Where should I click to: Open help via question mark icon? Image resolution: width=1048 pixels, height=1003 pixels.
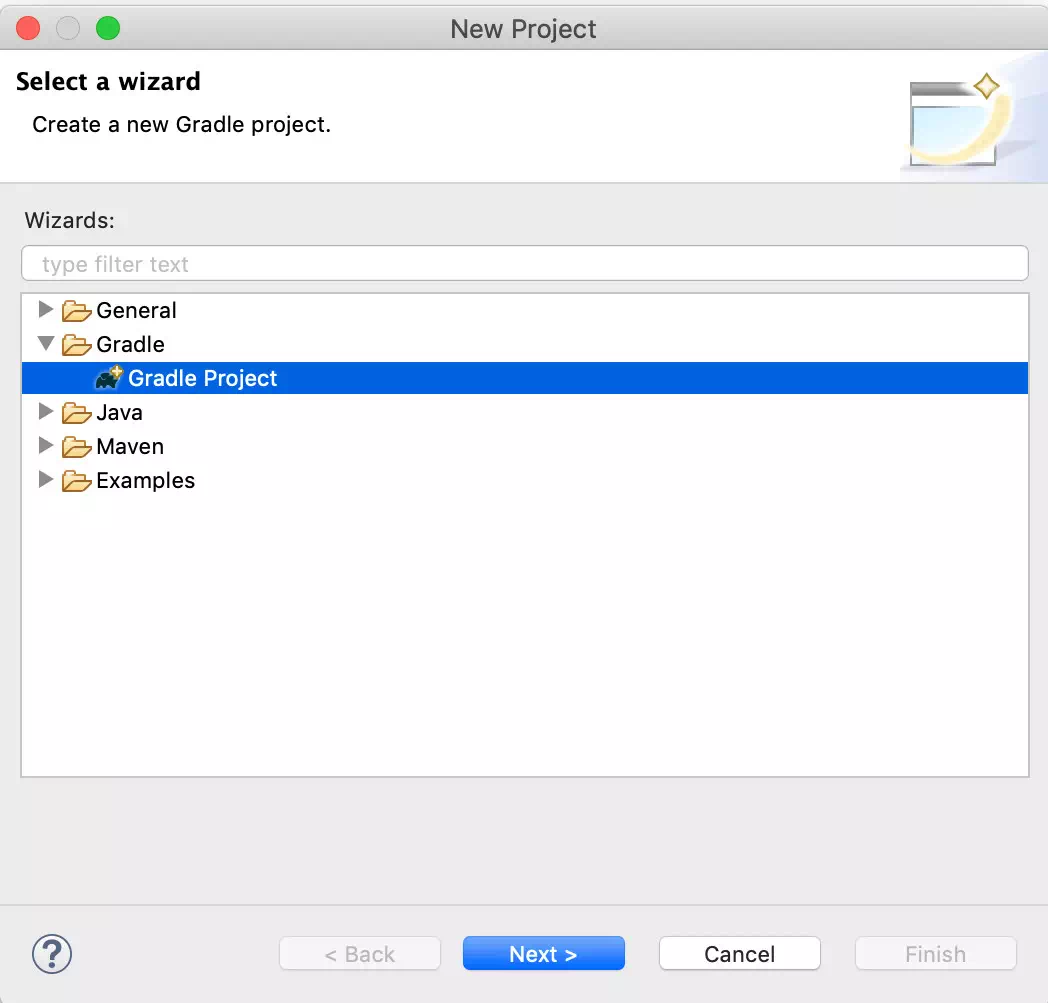pyautogui.click(x=51, y=954)
